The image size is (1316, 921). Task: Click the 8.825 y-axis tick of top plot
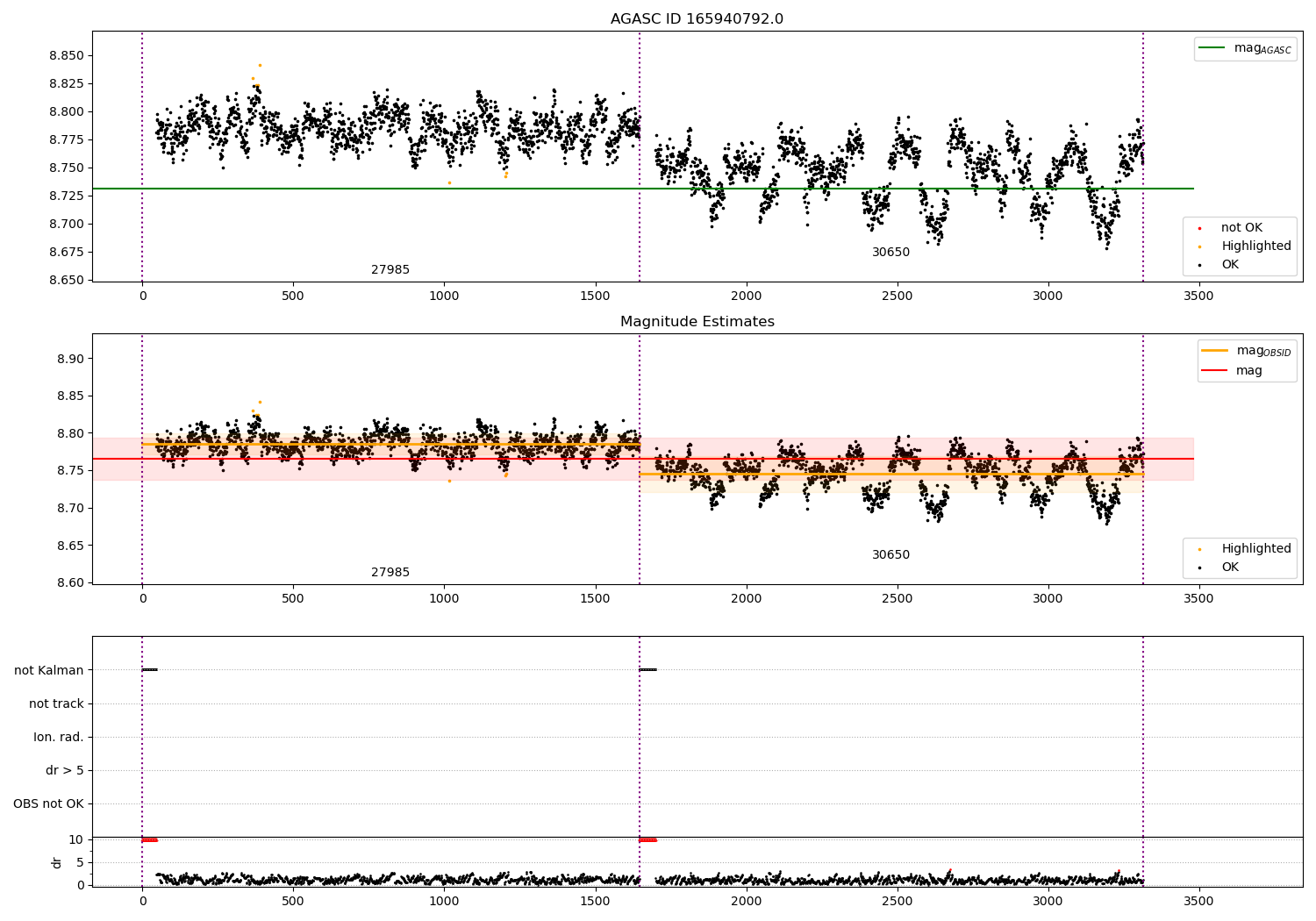[x=67, y=83]
